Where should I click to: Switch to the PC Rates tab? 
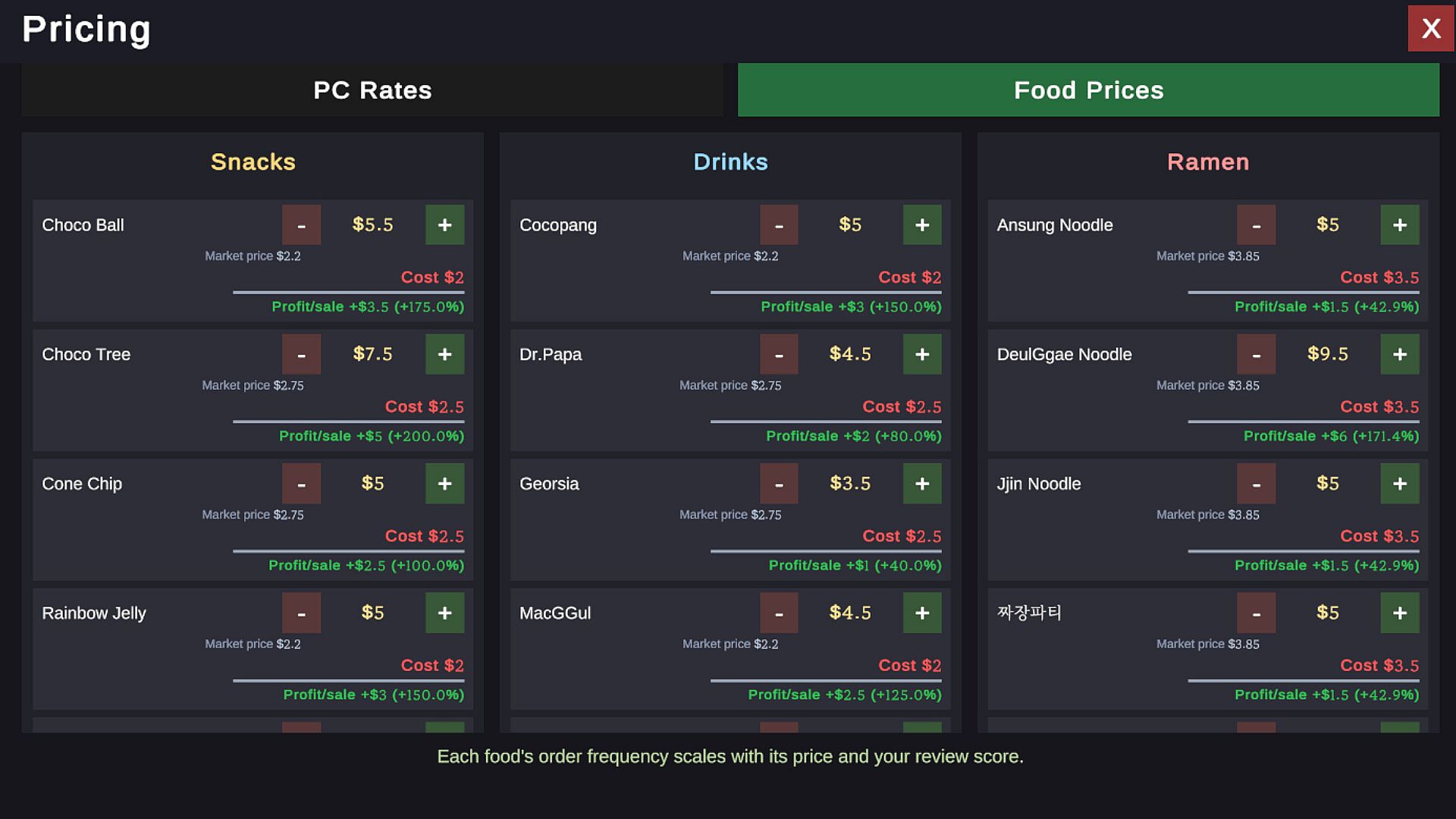click(x=372, y=90)
